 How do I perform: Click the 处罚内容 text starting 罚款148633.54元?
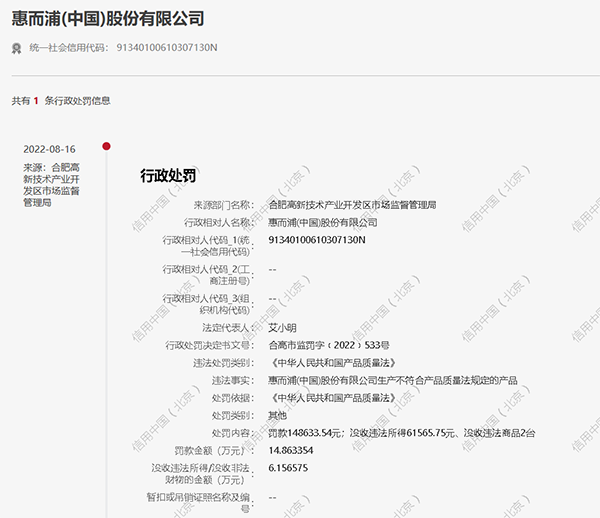point(401,433)
